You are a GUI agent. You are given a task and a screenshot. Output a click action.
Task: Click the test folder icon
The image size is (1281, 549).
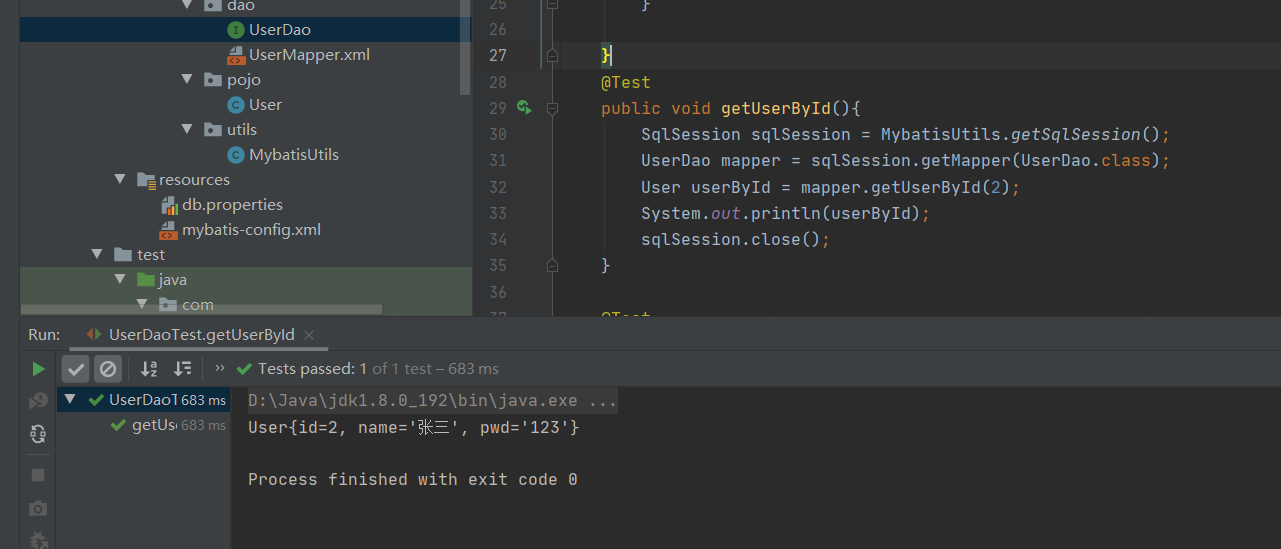coord(123,255)
